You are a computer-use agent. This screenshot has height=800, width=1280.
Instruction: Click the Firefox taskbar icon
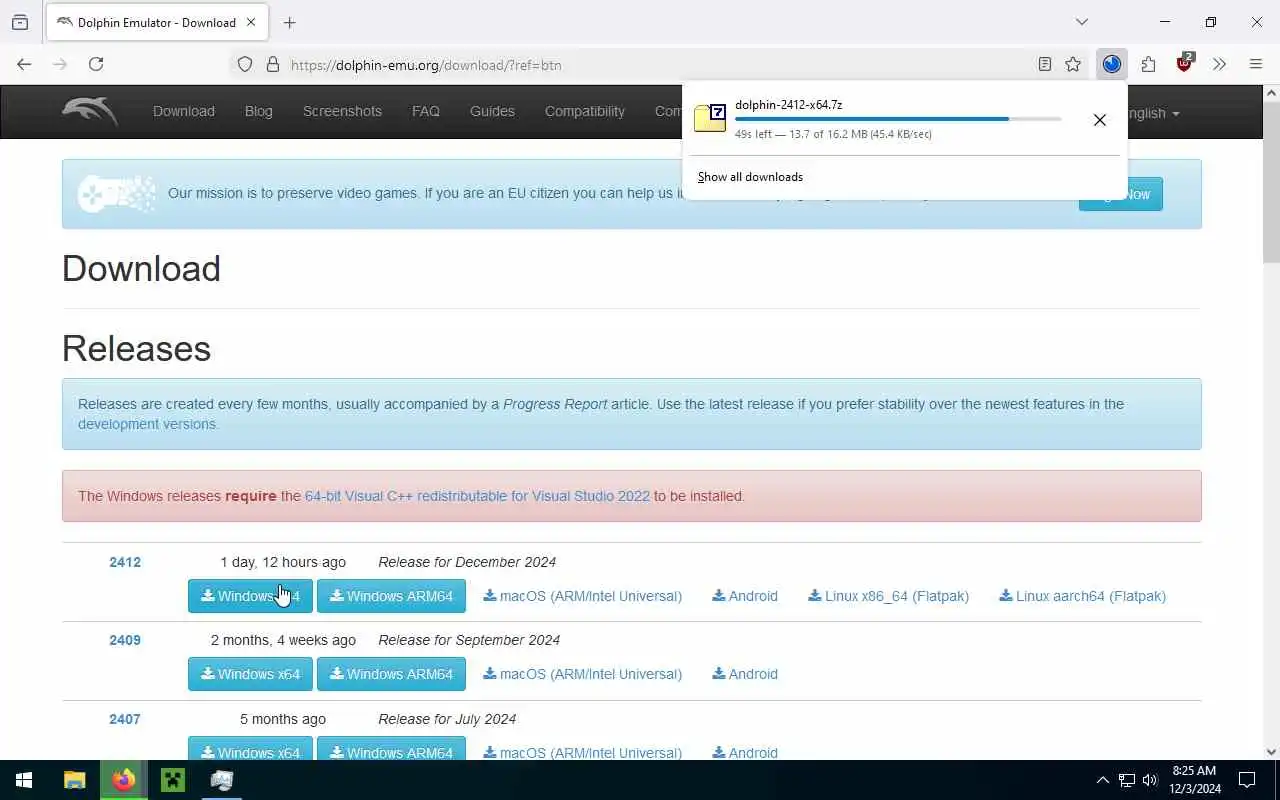tap(123, 780)
